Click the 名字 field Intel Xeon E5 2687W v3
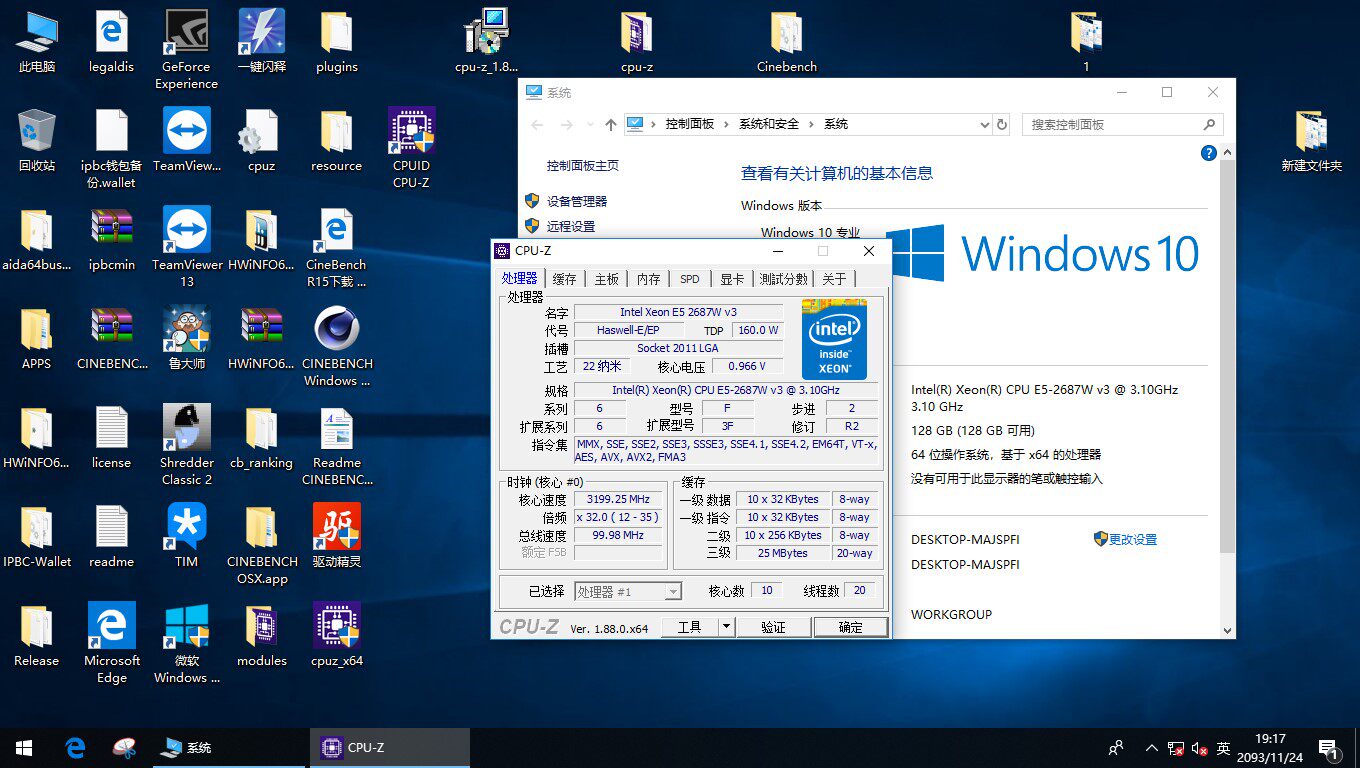Viewport: 1360px width, 768px height. point(678,312)
